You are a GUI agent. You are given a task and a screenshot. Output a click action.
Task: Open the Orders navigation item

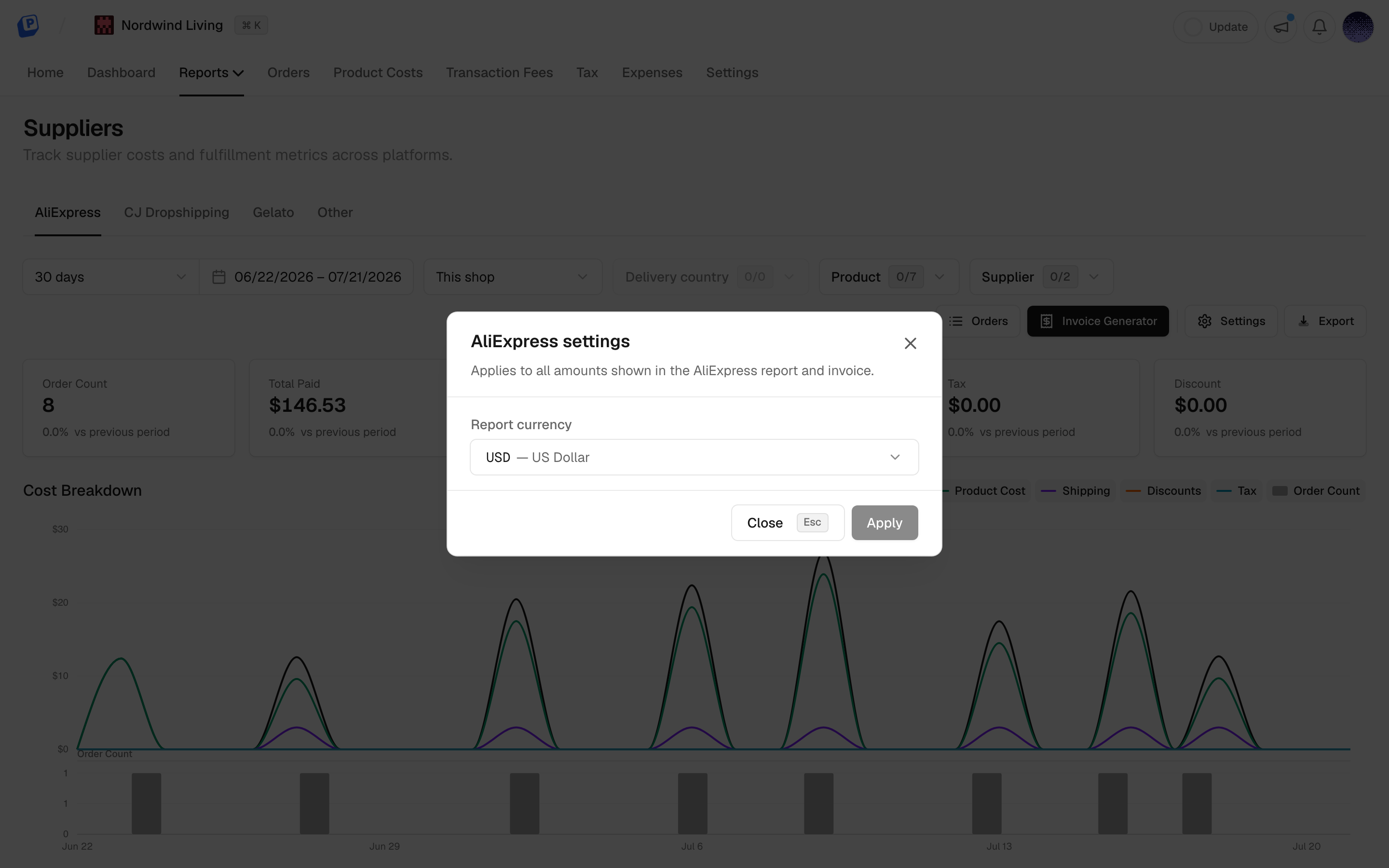[x=289, y=72]
